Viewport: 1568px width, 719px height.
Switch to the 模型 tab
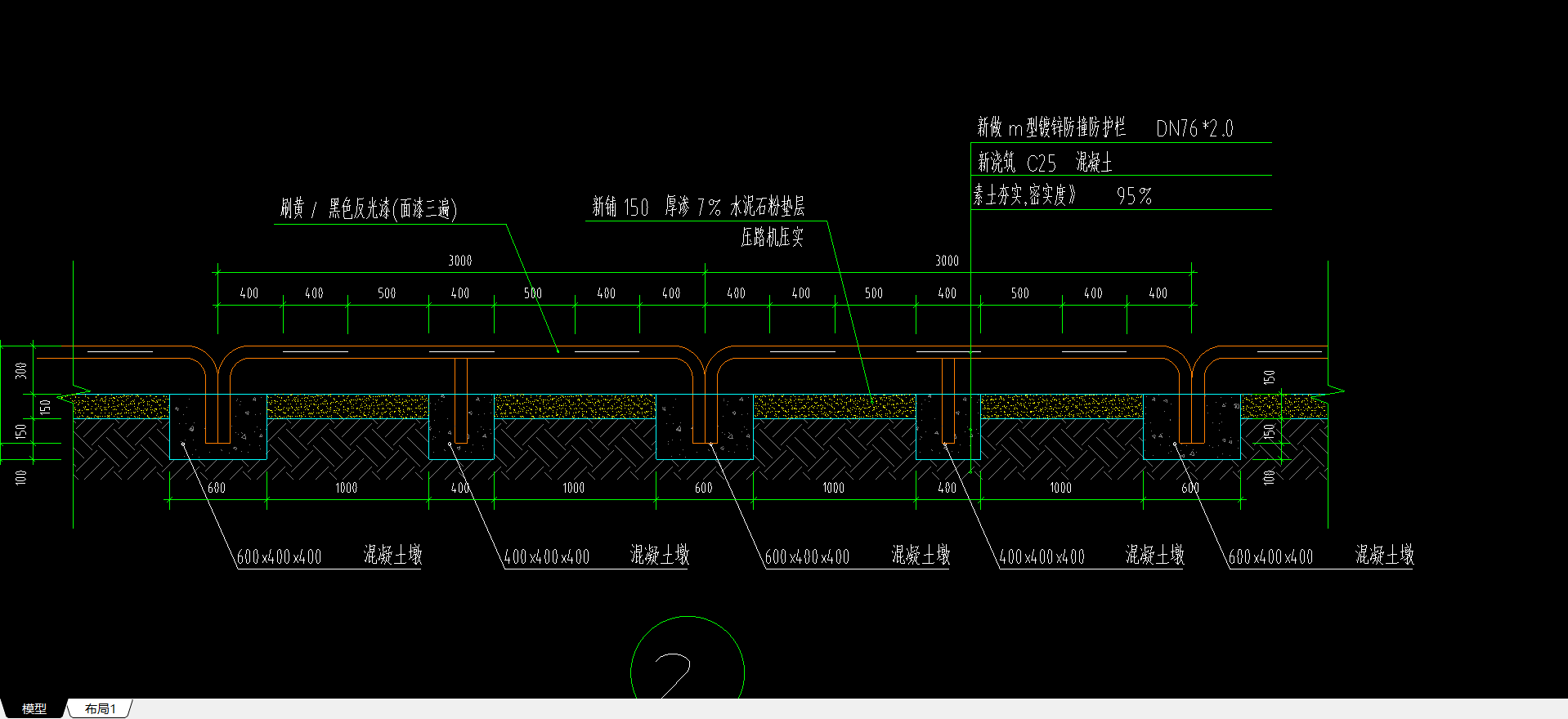34,708
